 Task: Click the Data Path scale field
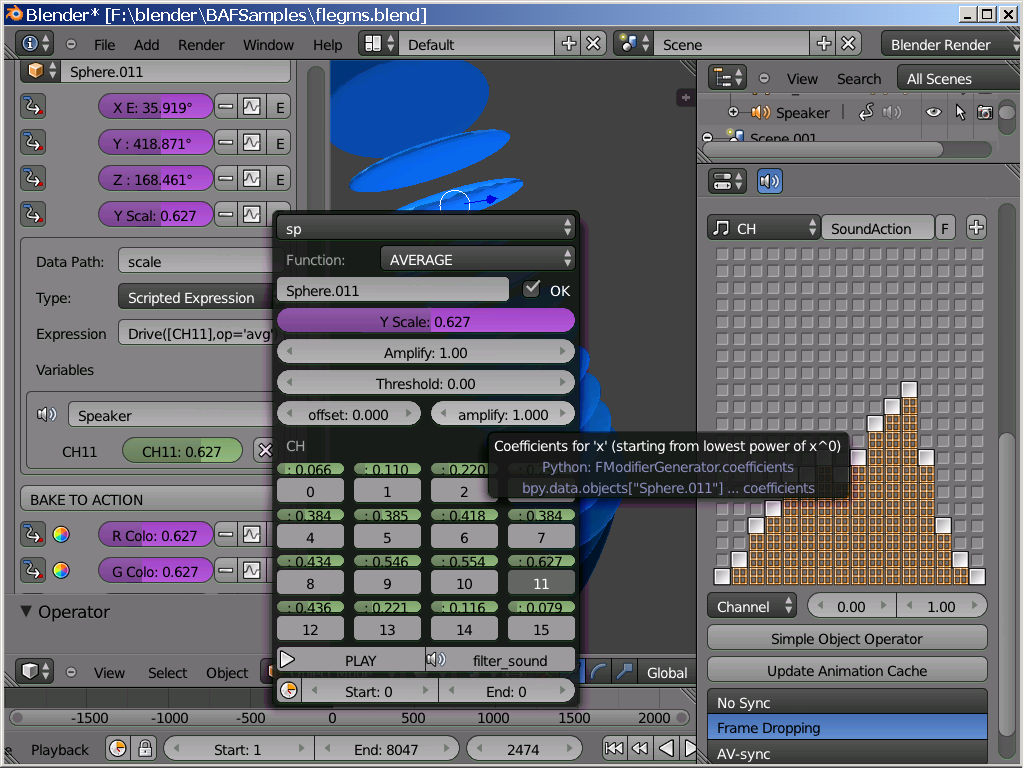point(196,261)
